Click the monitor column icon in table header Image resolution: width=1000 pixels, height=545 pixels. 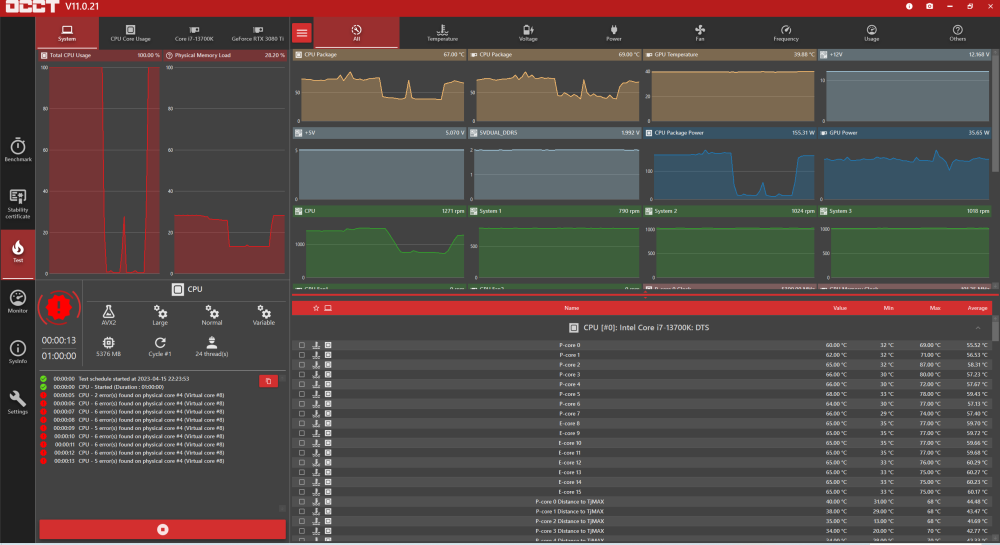[x=328, y=308]
